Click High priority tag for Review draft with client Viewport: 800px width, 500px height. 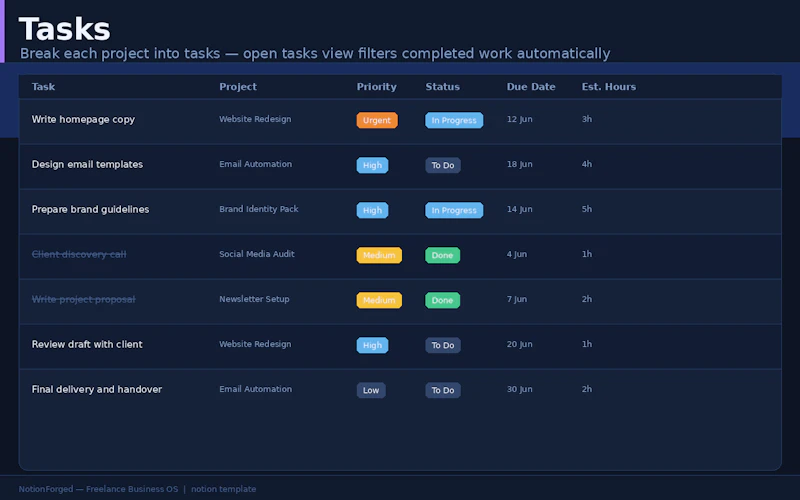pyautogui.click(x=372, y=345)
